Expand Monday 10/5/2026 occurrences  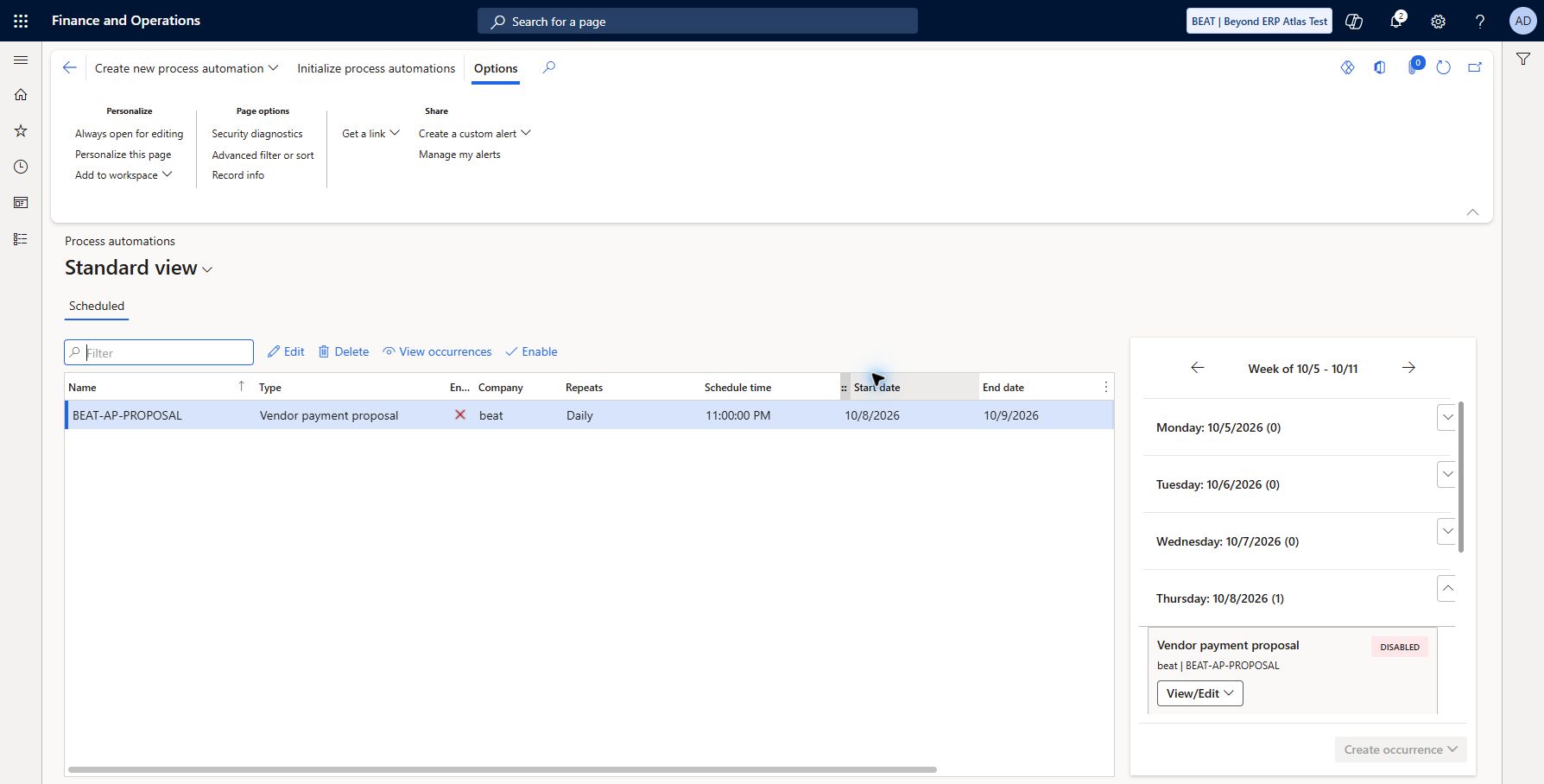1447,418
